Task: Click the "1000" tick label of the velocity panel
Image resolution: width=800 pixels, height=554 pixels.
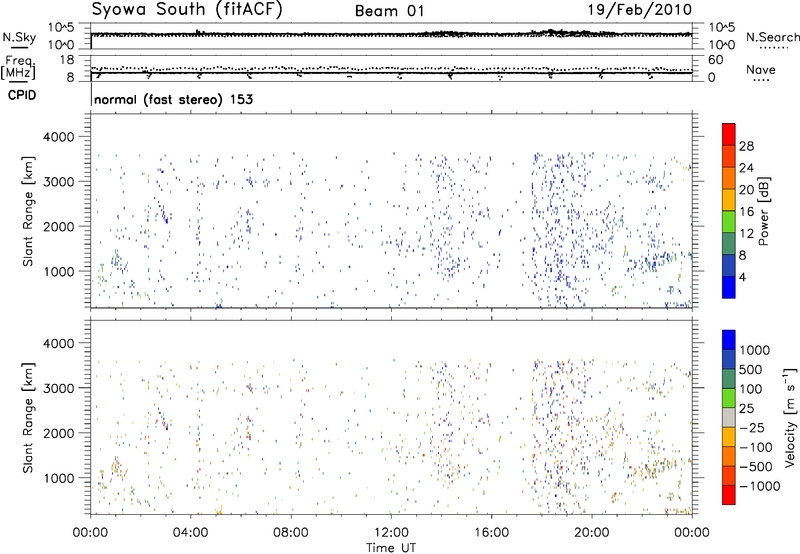Action: click(x=58, y=478)
